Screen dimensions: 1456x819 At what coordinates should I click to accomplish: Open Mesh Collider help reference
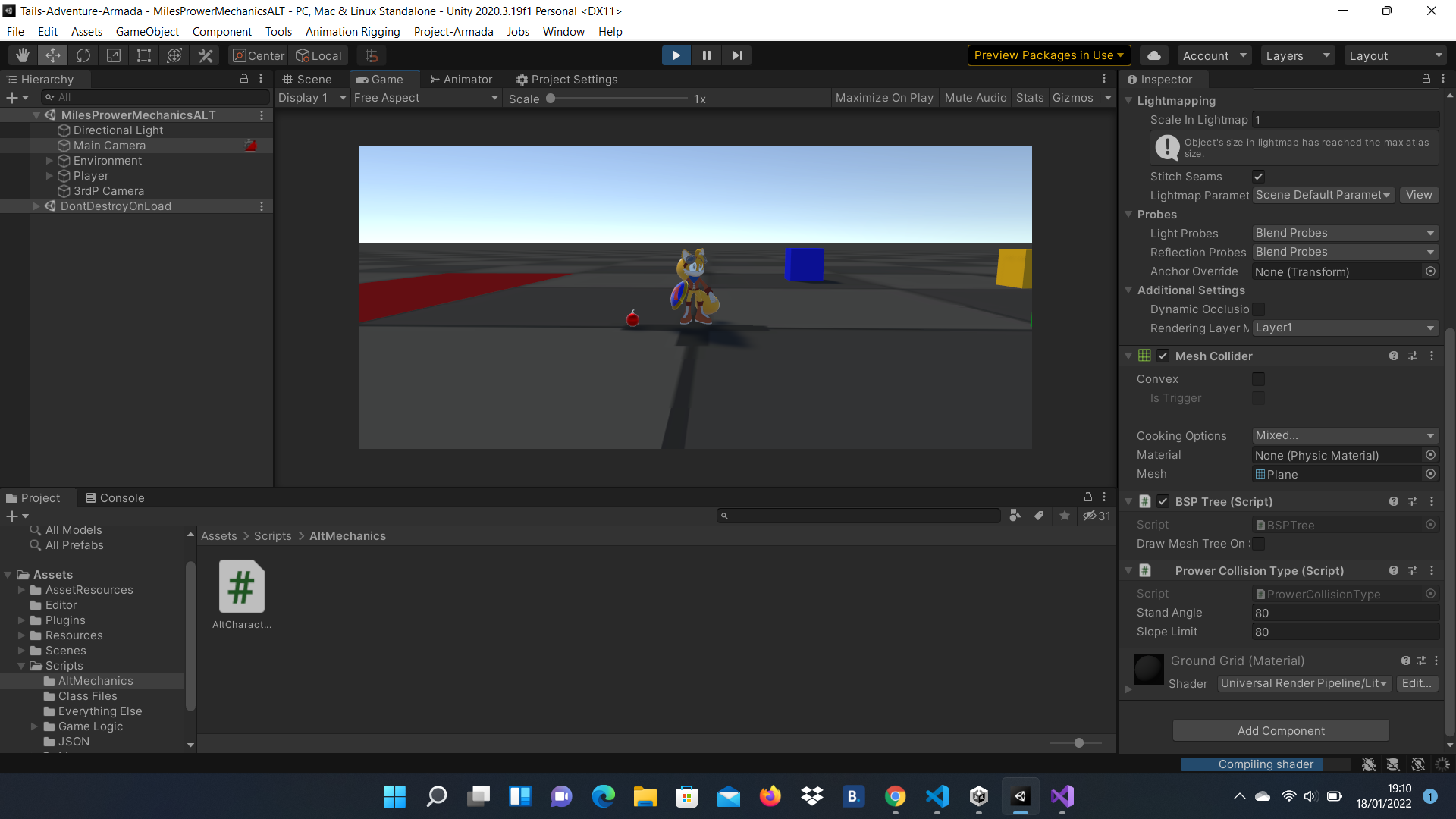[1394, 356]
